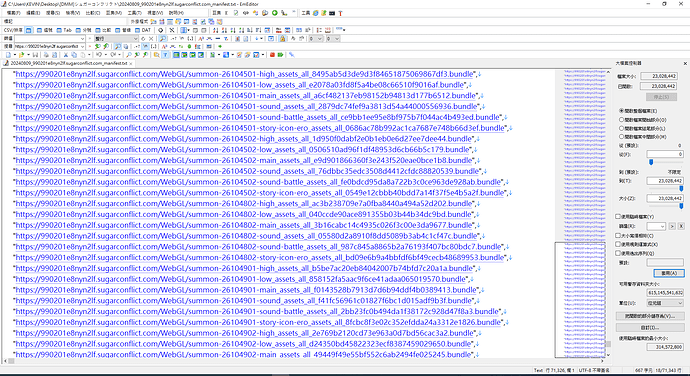Adjust the Size (大小) slider thumb

(681, 206)
